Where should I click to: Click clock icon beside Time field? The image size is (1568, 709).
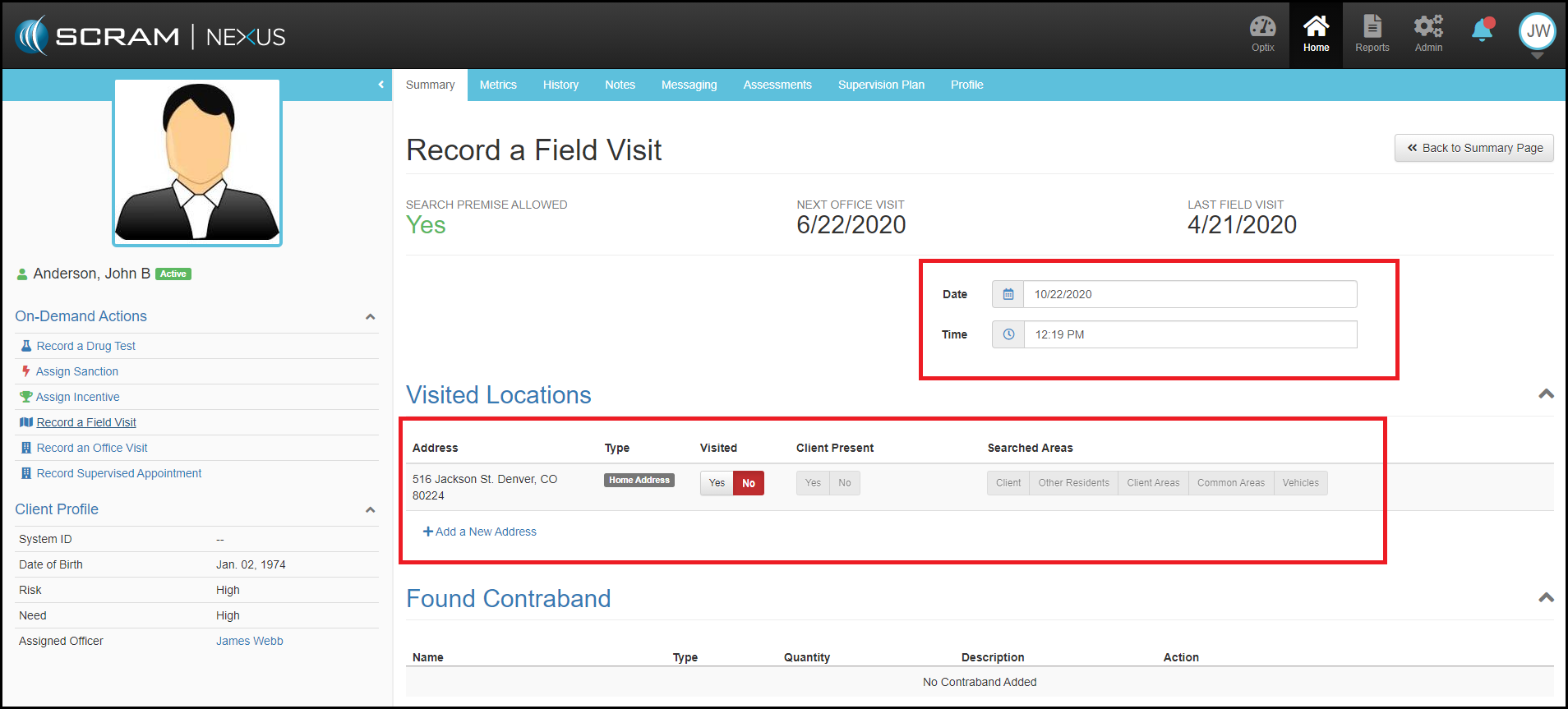[x=1008, y=334]
